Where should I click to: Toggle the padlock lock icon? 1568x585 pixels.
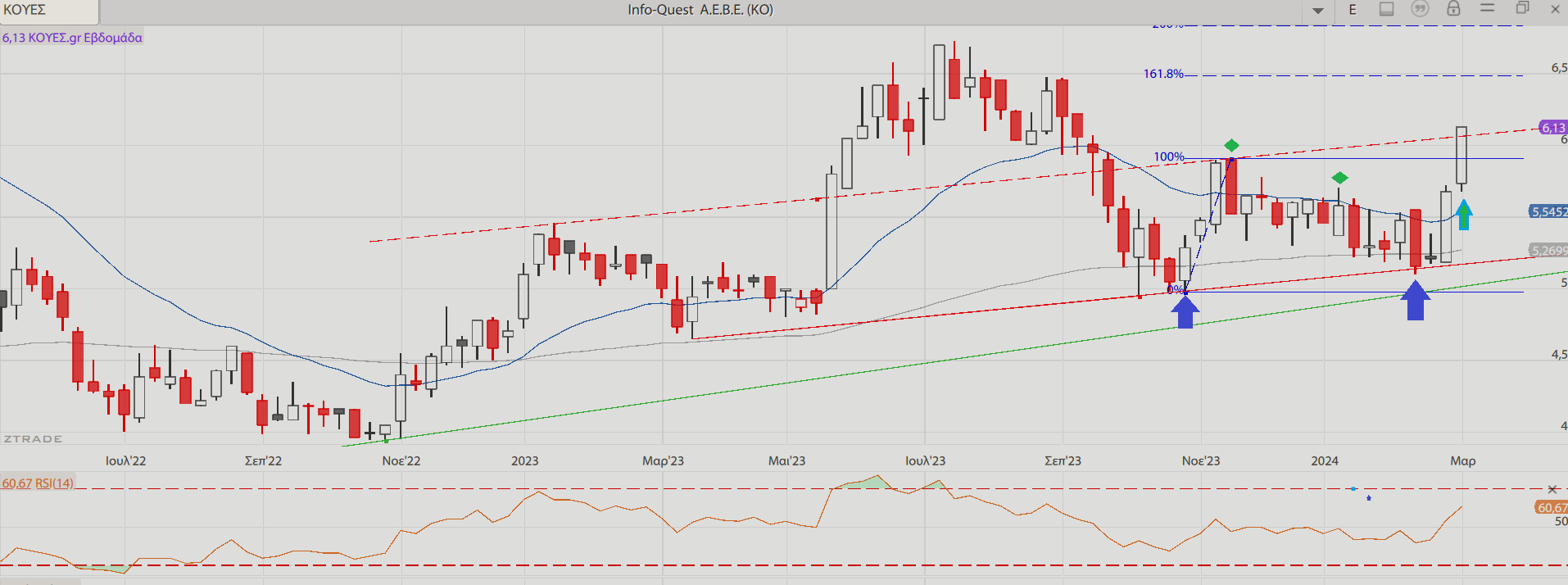[1453, 9]
